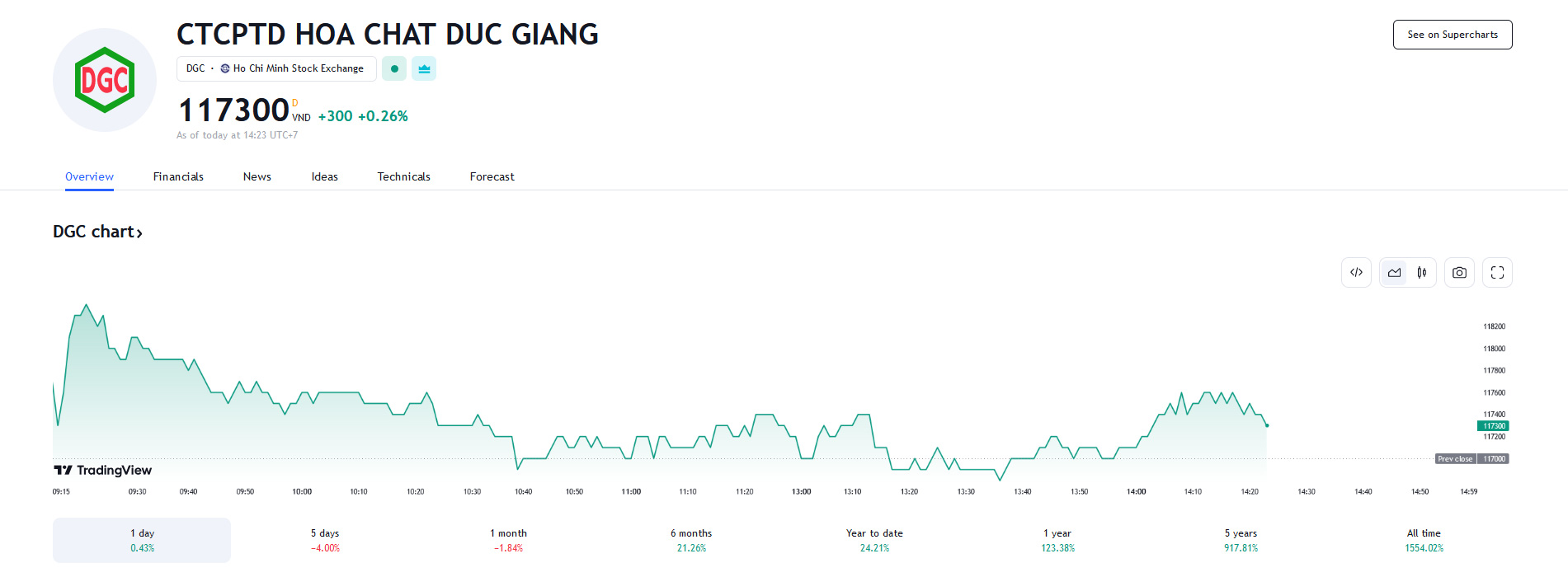This screenshot has height=577, width=1568.
Task: Toggle the area chart view
Action: coord(1394,272)
